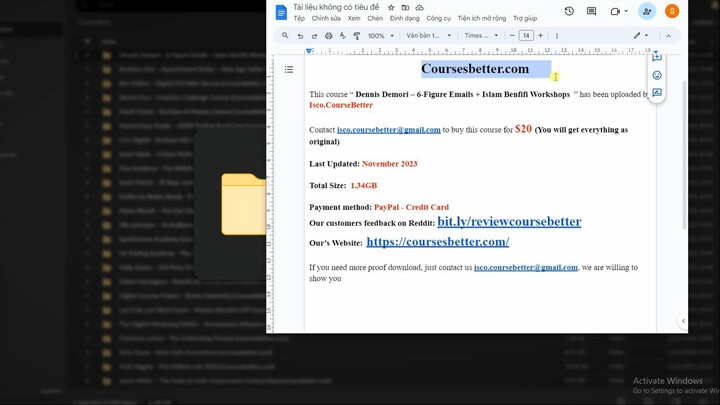Open the bit.ly/reviewcoursebetter link
The height and width of the screenshot is (405, 720).
coord(508,221)
